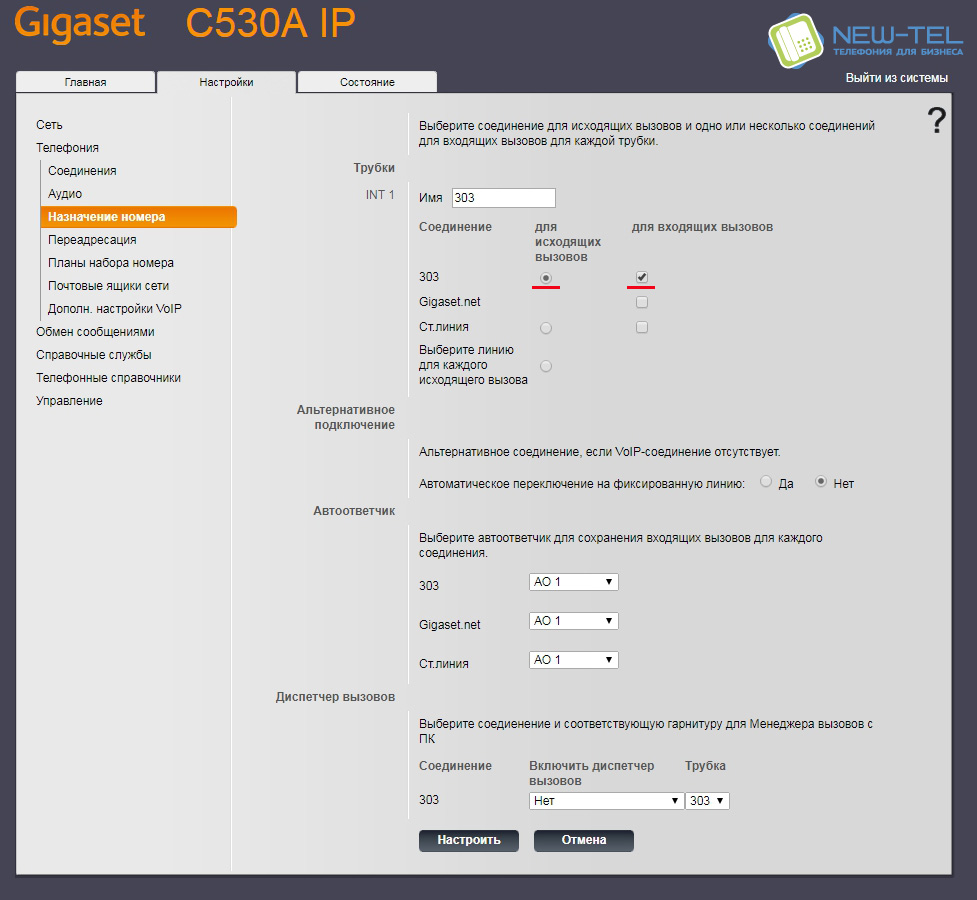Click the Имя name input field
Screen dimensions: 977x900
click(503, 198)
